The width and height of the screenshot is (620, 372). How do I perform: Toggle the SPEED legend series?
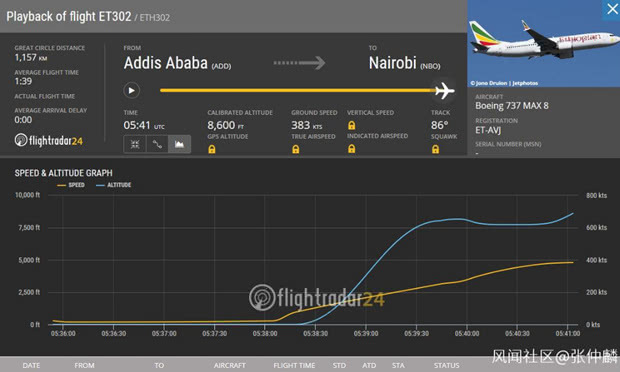71,185
